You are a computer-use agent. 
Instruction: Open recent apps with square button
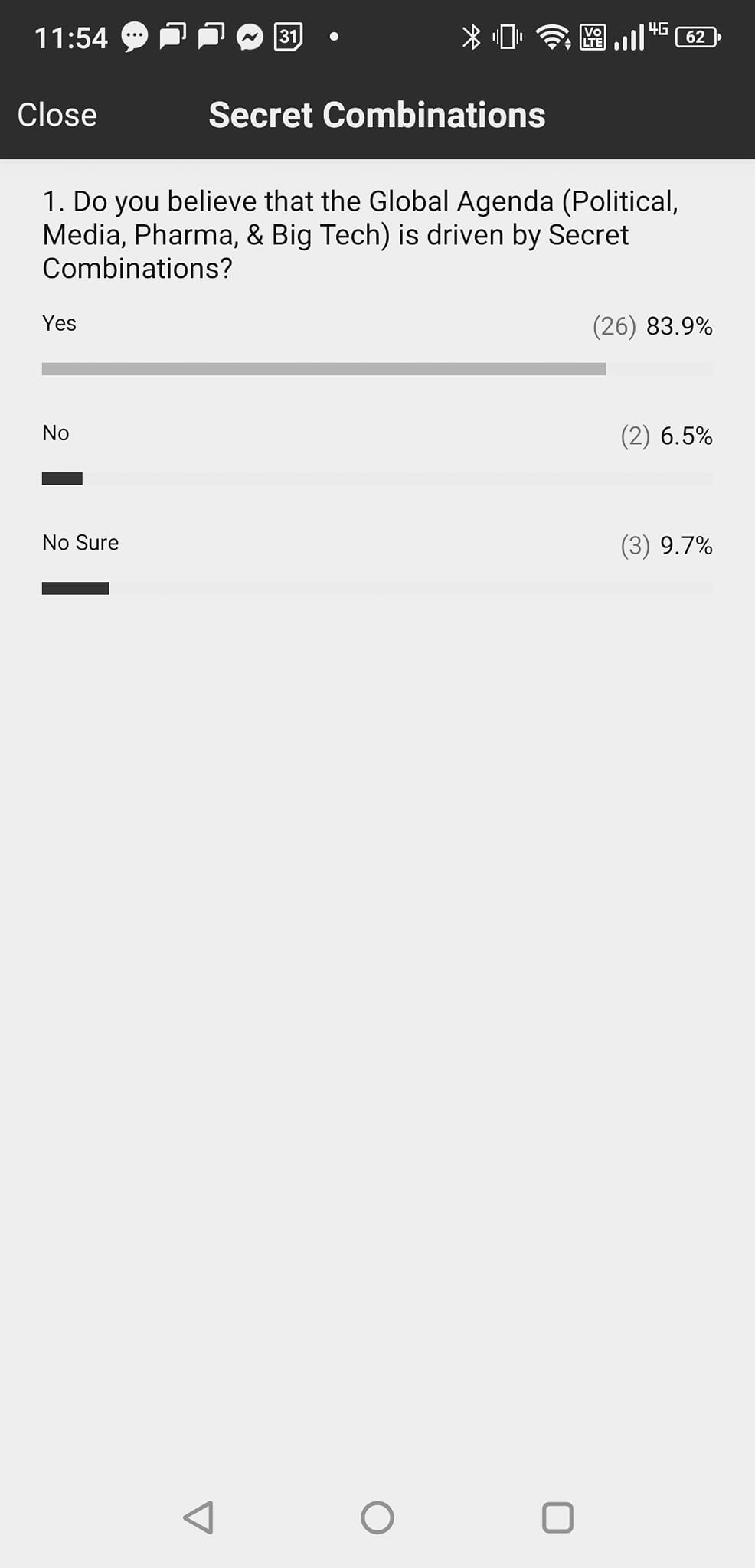click(557, 1517)
